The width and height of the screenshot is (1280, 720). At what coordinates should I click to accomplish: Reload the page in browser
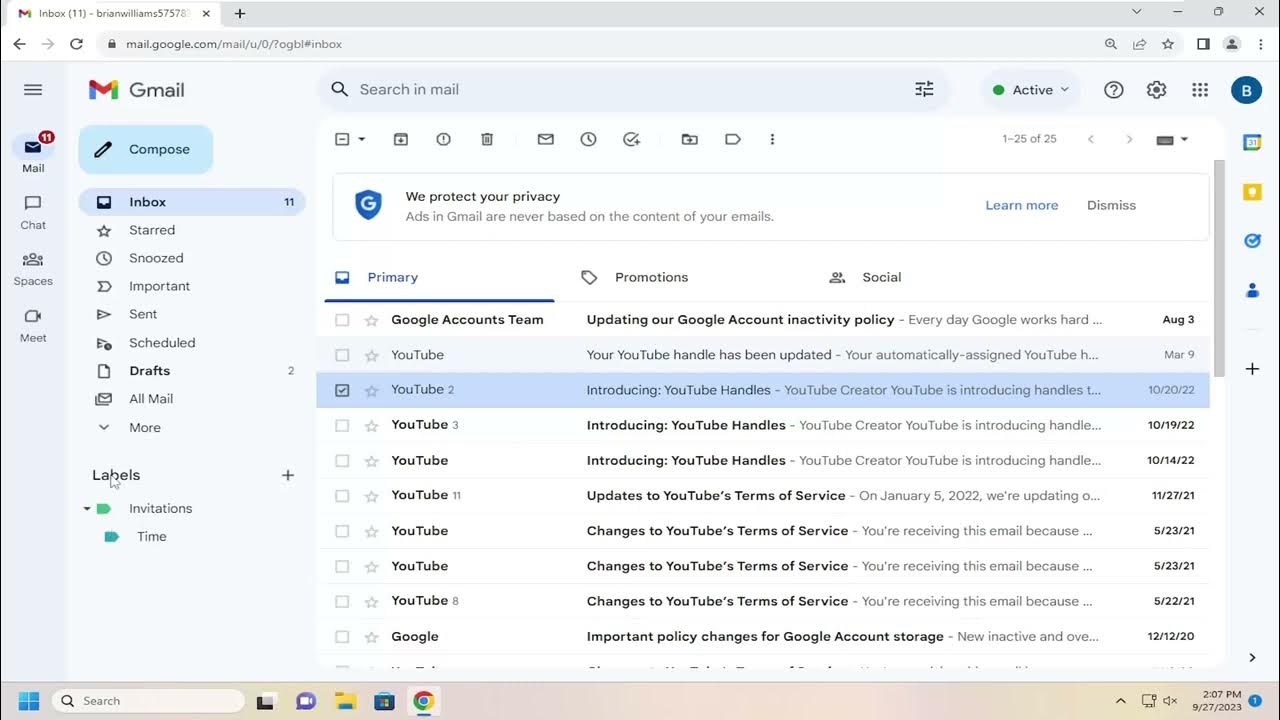[76, 44]
